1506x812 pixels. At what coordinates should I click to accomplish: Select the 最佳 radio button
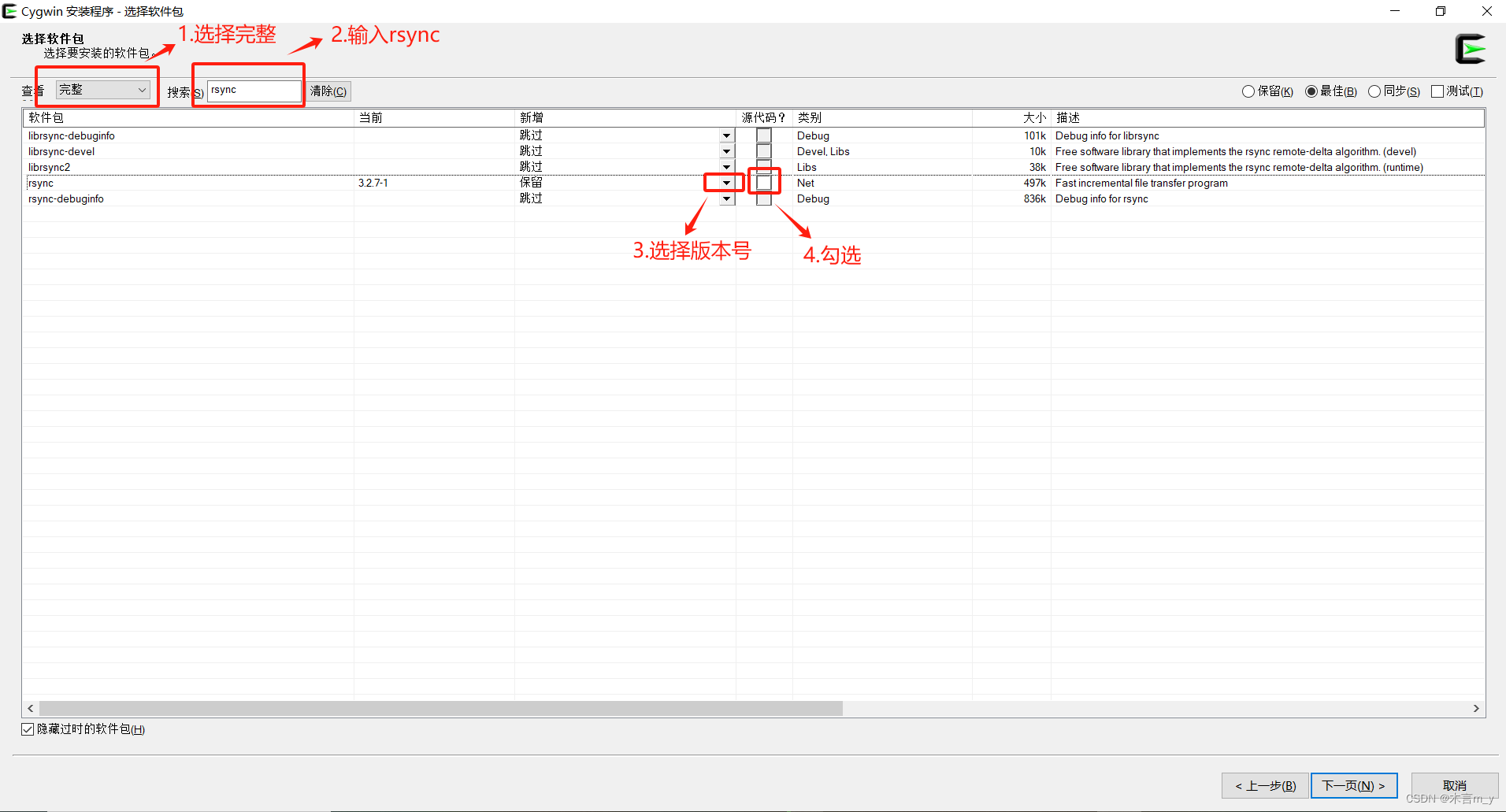click(x=1331, y=91)
